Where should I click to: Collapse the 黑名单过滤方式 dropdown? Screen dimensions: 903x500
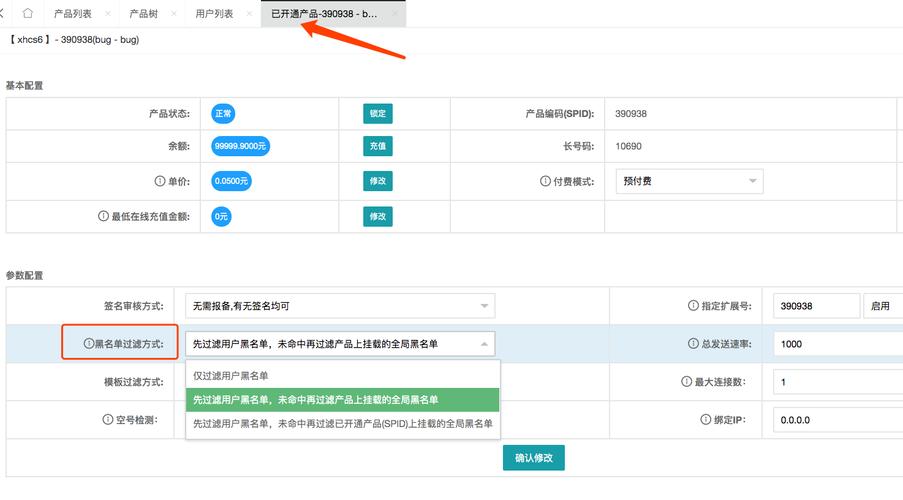click(x=340, y=344)
